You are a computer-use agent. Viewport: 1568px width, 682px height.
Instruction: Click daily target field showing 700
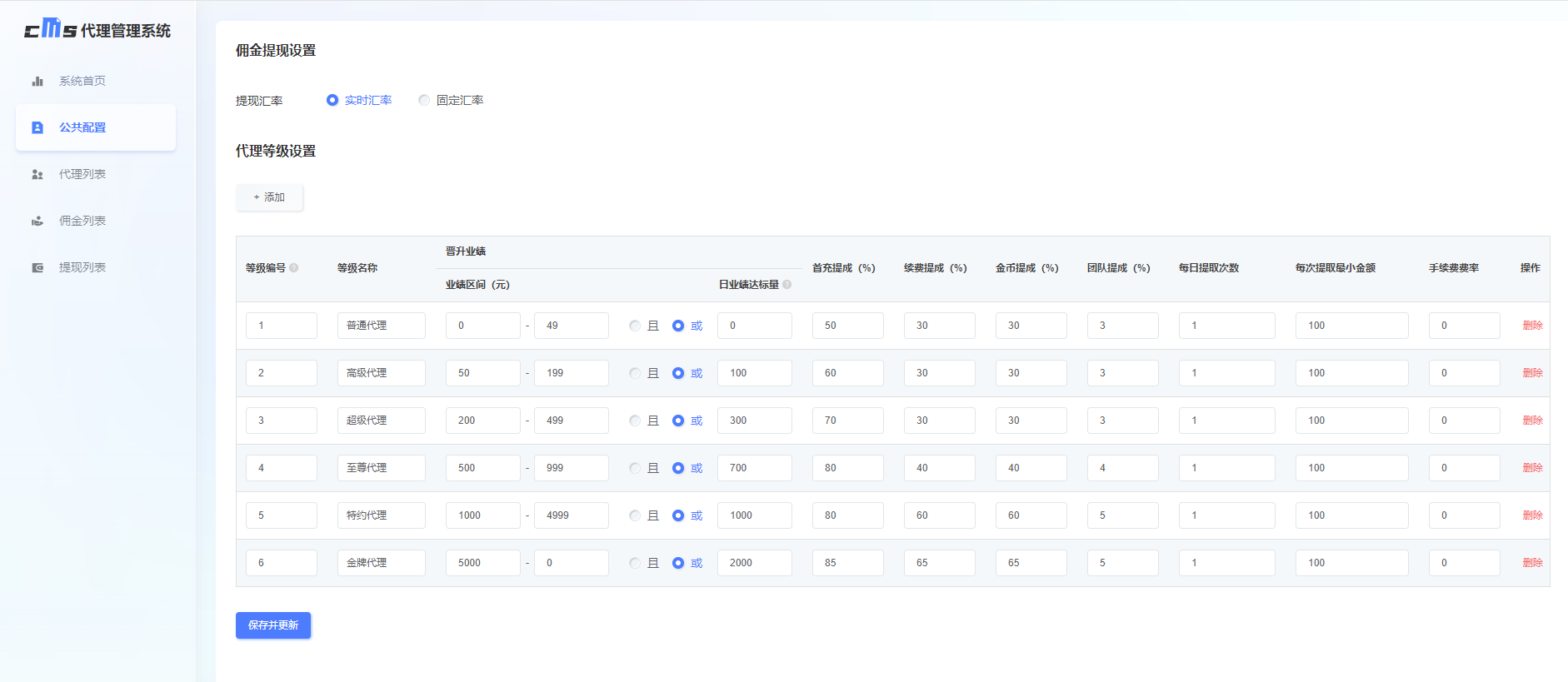pyautogui.click(x=755, y=468)
